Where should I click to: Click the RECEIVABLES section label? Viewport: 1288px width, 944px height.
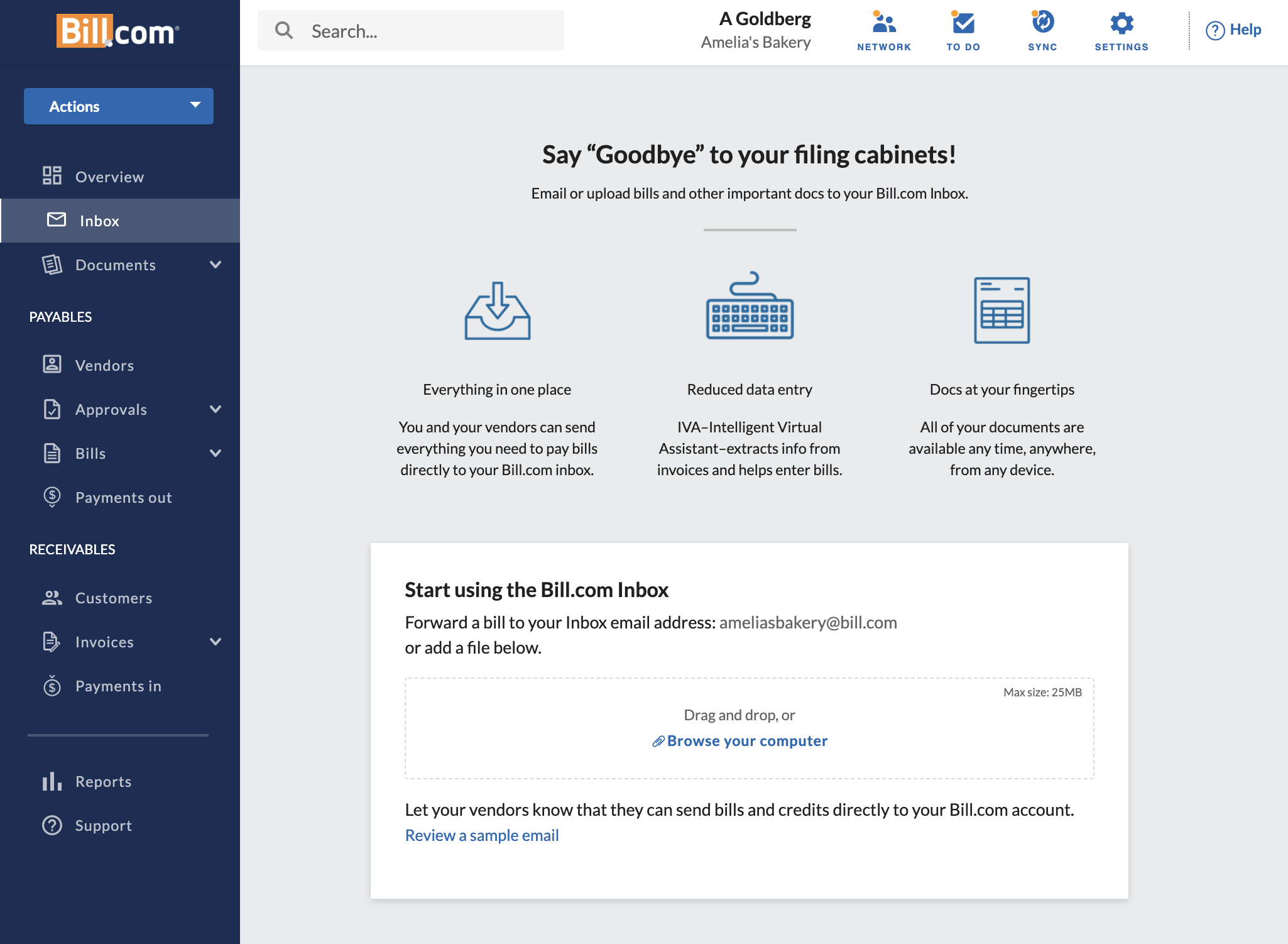[72, 549]
